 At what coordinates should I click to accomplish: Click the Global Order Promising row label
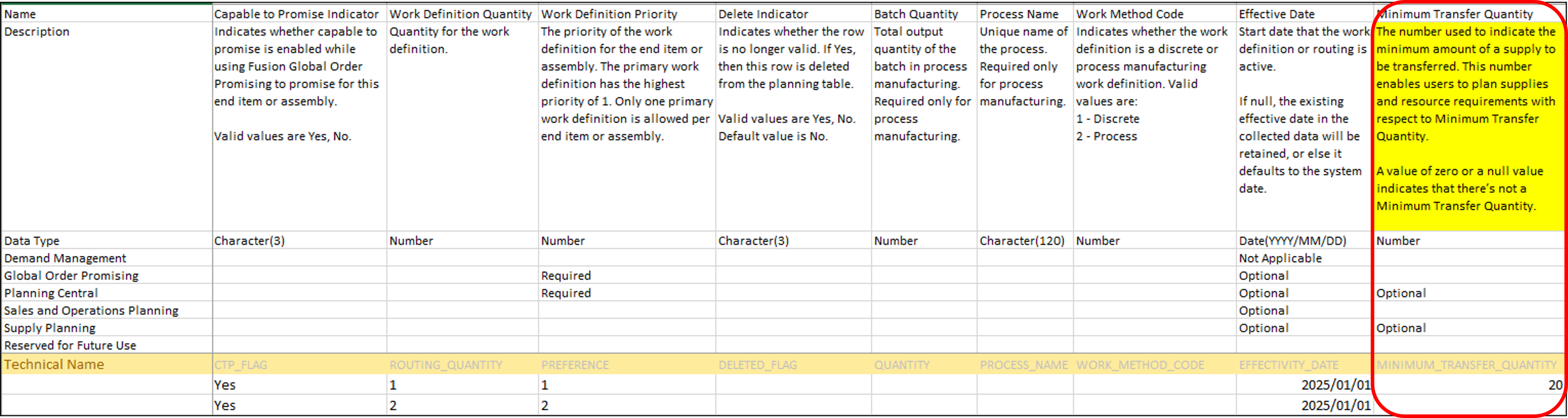tap(71, 275)
